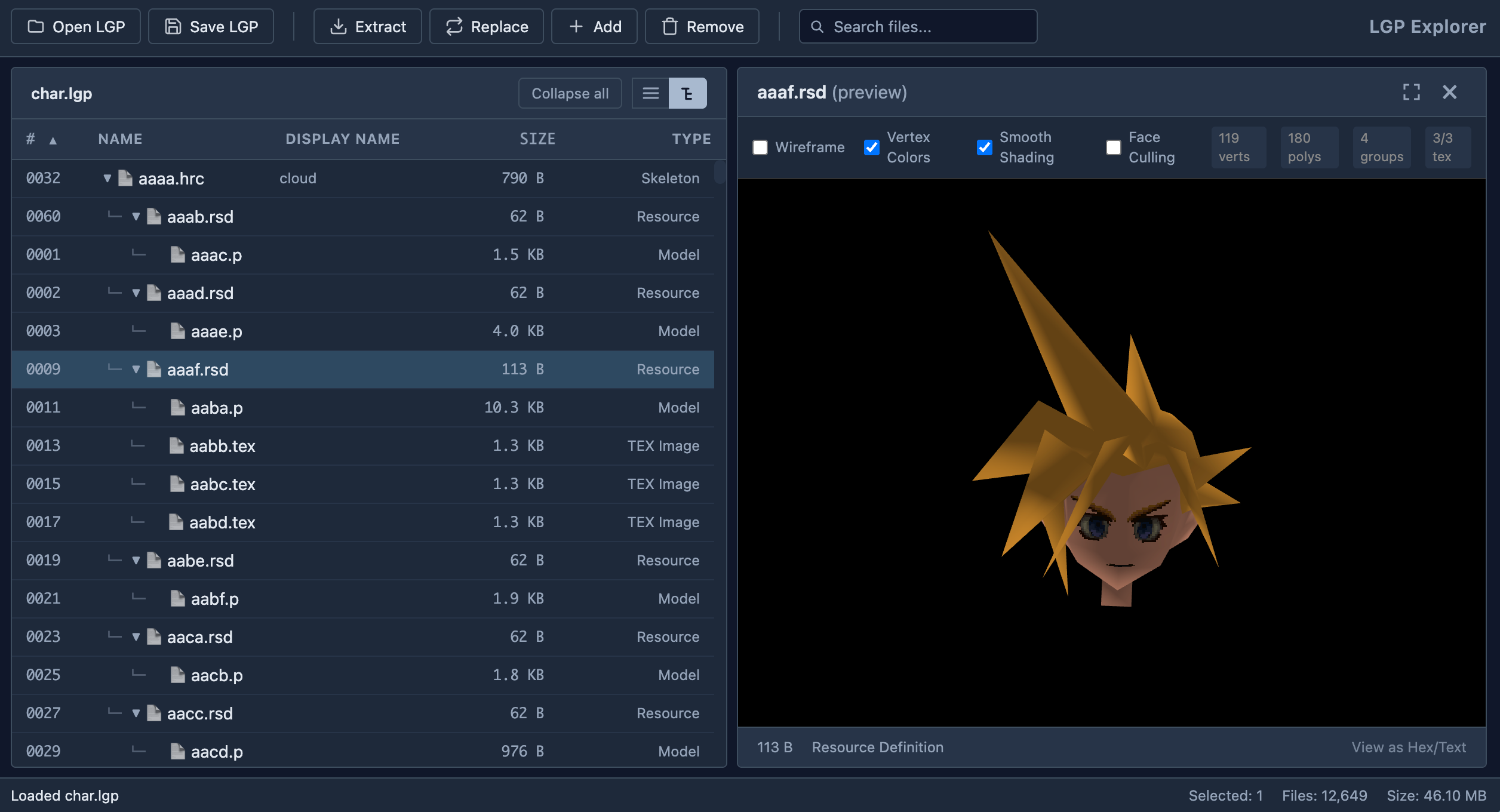Viewport: 1500px width, 812px height.
Task: Click the file icon of aaaf.rsd
Action: (154, 369)
